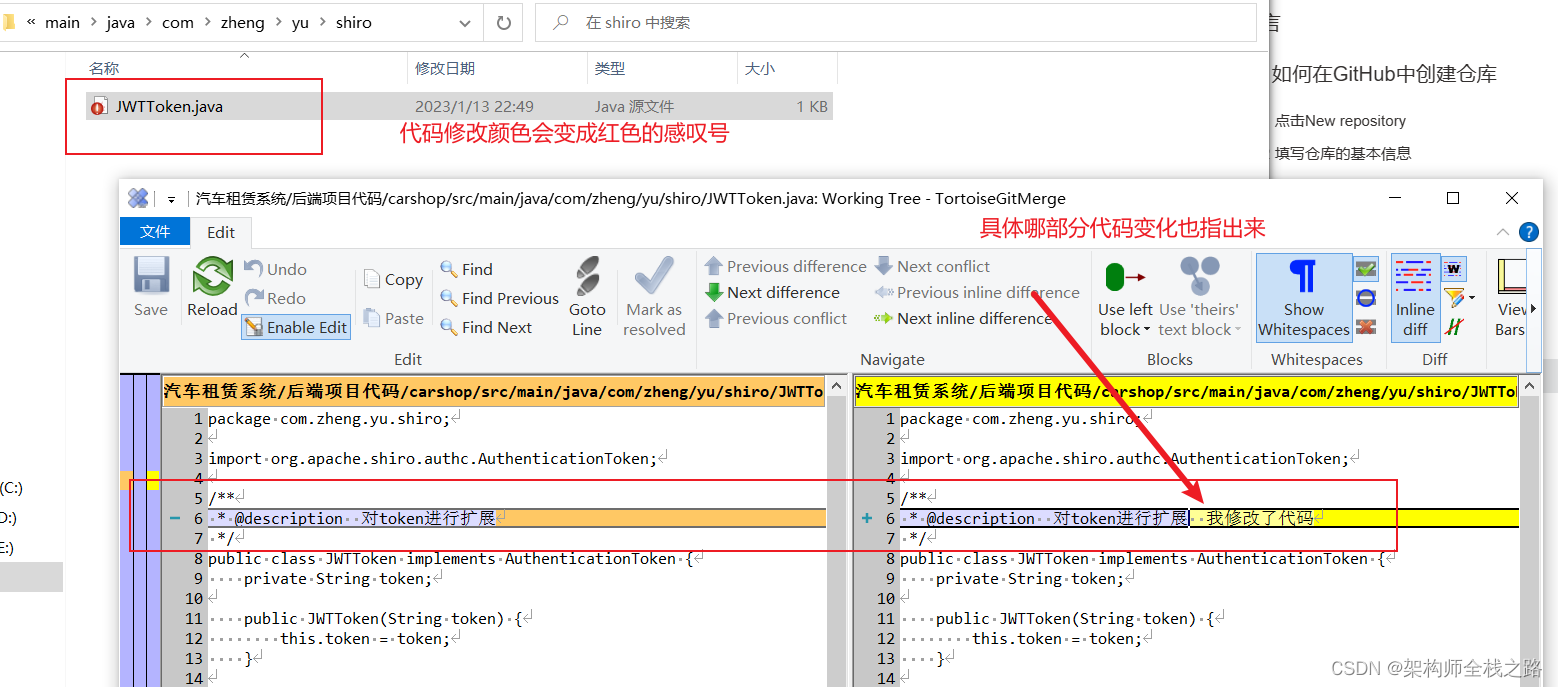
Task: Collapse the ribbon with the chevron
Action: (1502, 232)
